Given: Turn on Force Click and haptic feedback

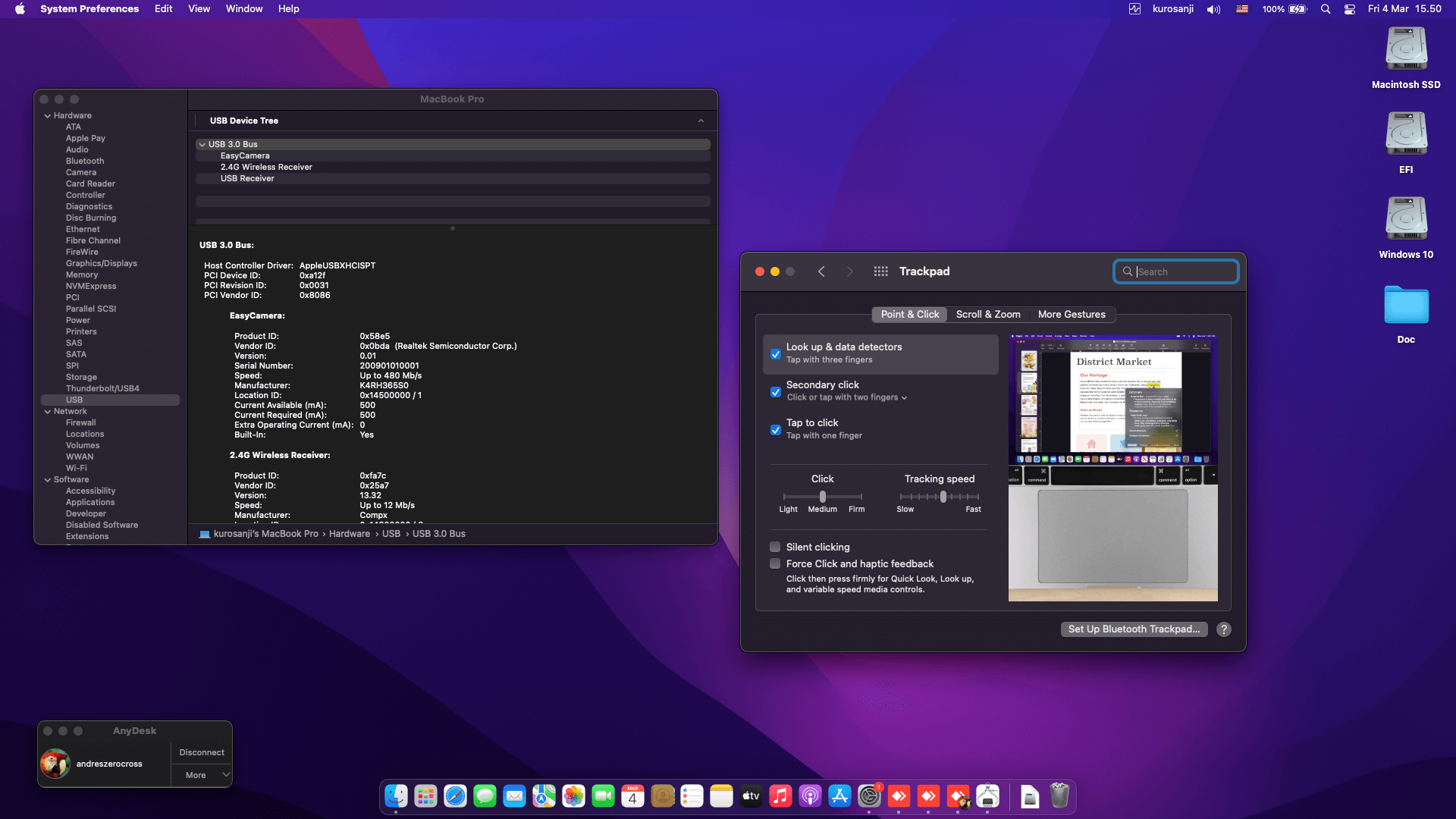Looking at the screenshot, I should (x=775, y=563).
